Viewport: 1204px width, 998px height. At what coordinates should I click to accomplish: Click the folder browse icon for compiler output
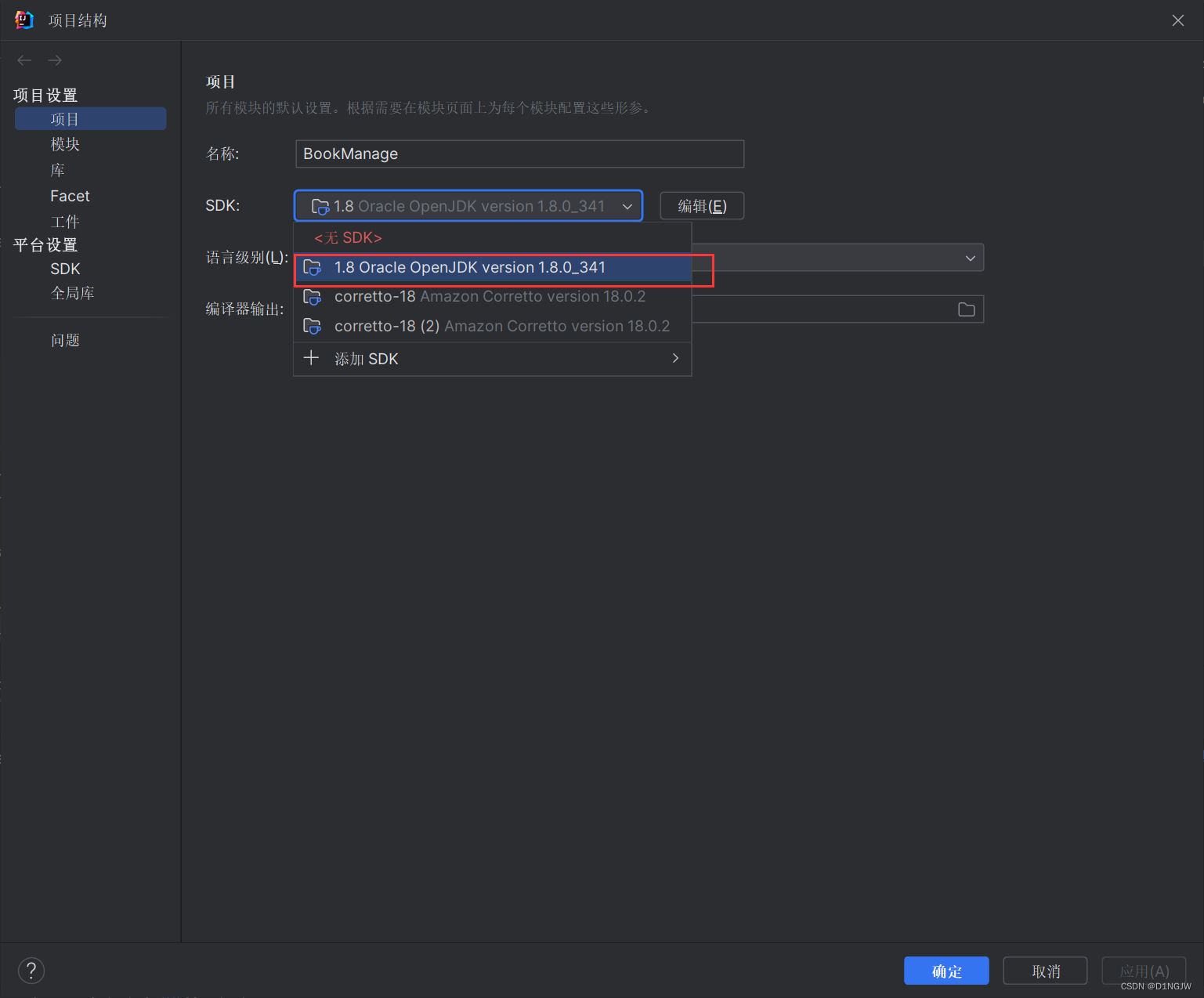[967, 309]
